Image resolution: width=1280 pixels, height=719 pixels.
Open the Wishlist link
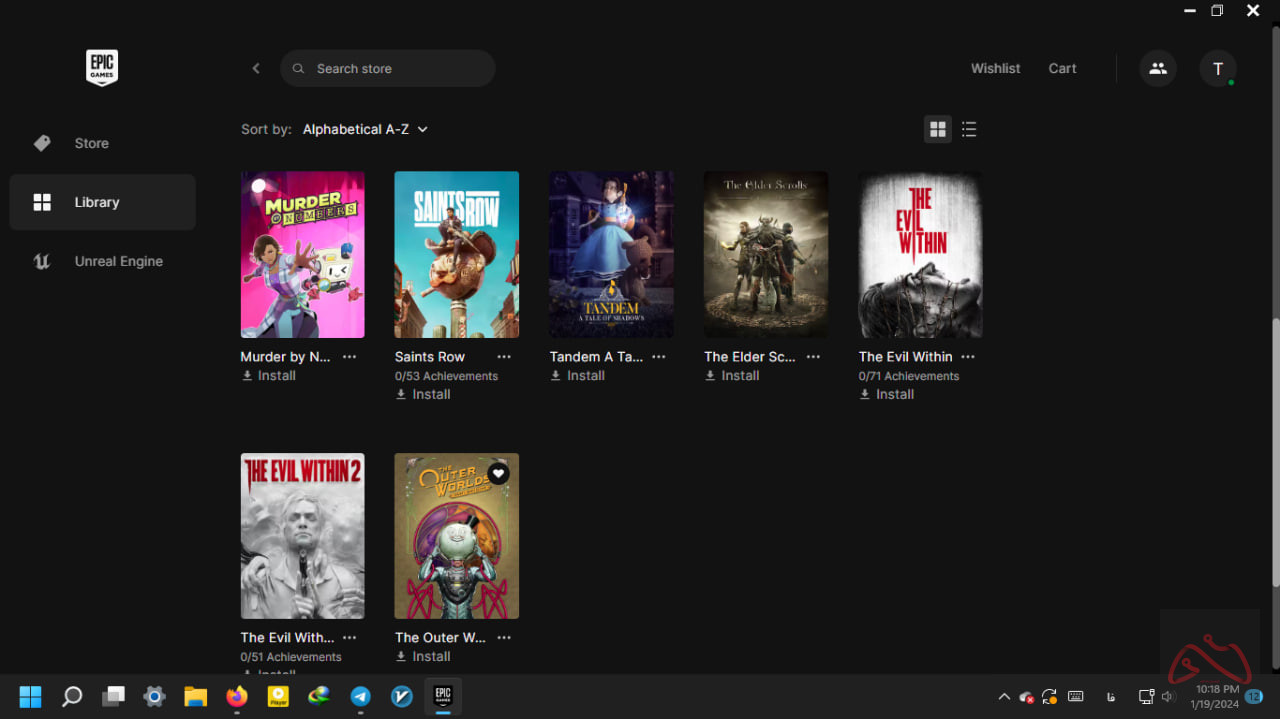[x=995, y=68]
